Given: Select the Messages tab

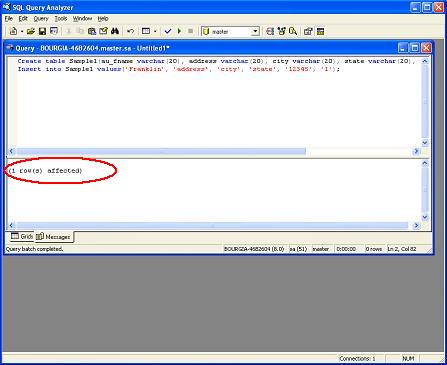Looking at the screenshot, I should (53, 237).
